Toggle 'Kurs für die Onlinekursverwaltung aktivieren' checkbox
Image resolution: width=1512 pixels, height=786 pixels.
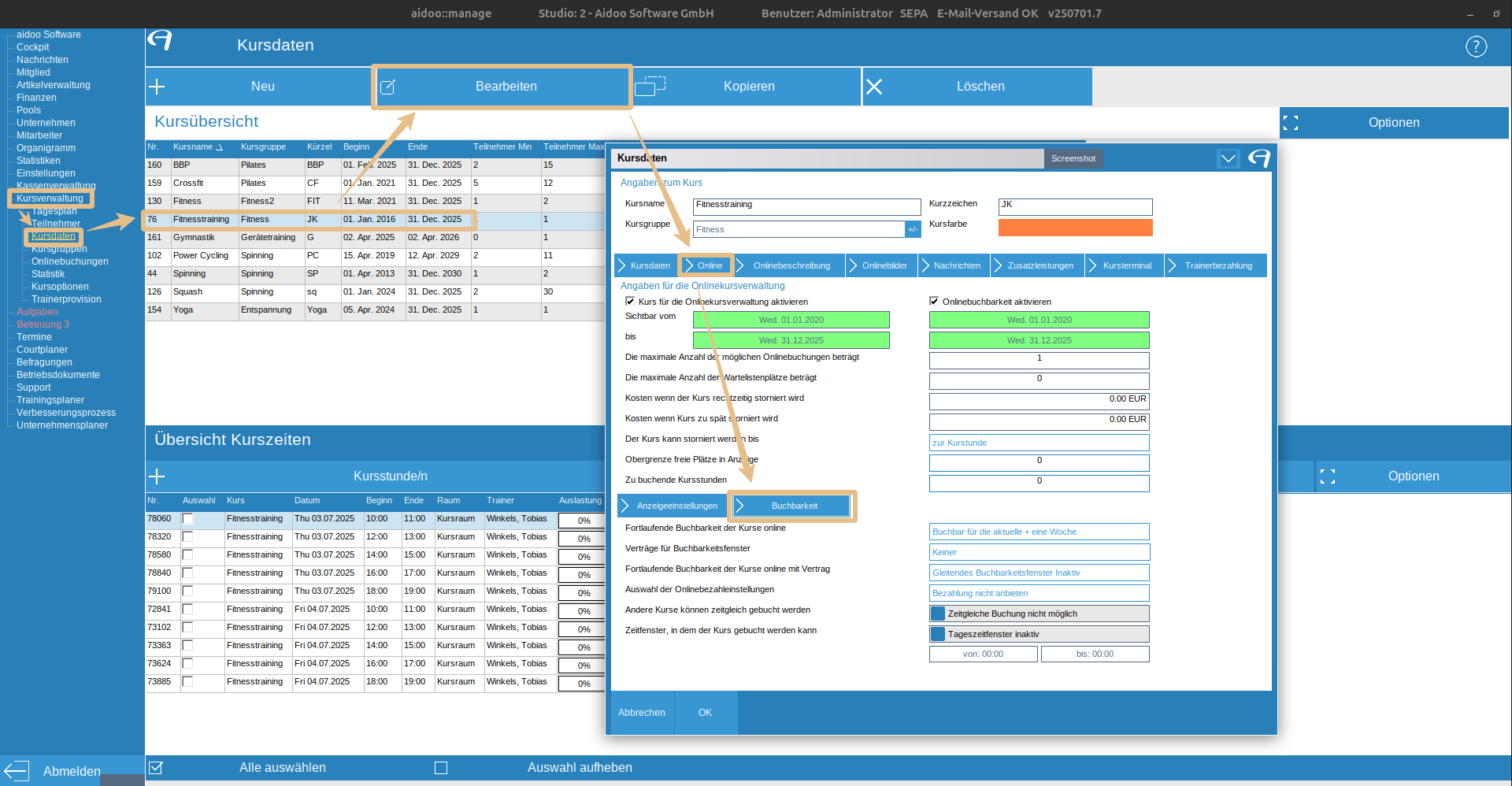(630, 301)
